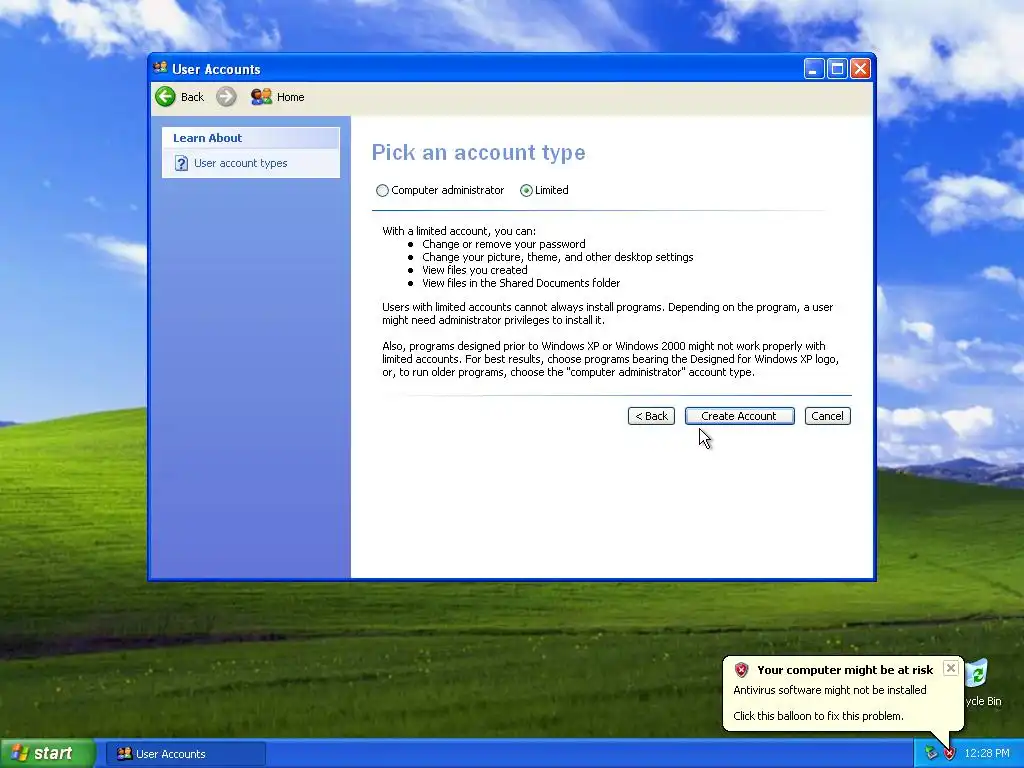Click the greyed Forward arrow icon
Screen dimensions: 1024x768
(226, 97)
